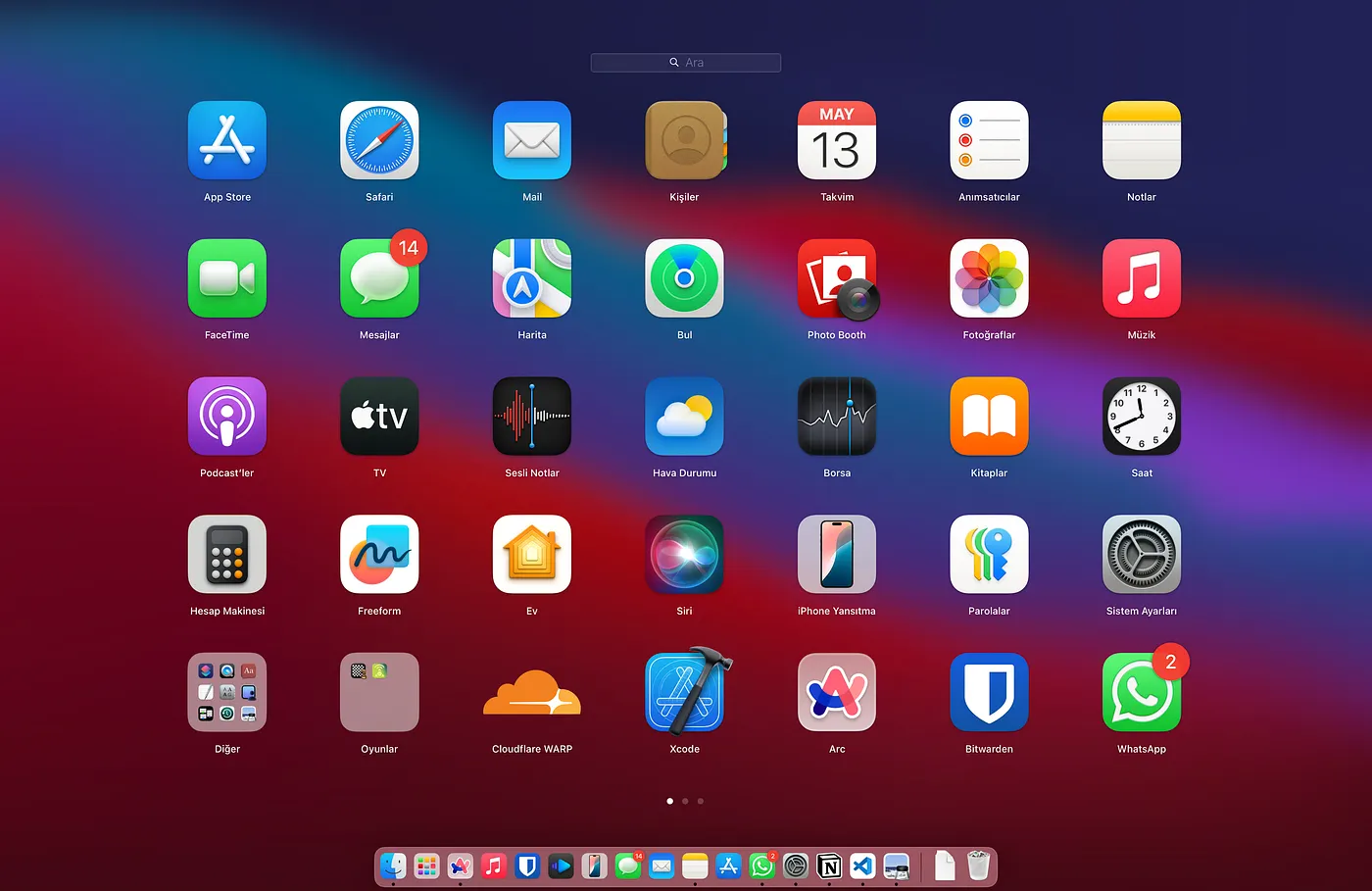Launch the Harita maps app
1372x891 pixels.
[532, 278]
